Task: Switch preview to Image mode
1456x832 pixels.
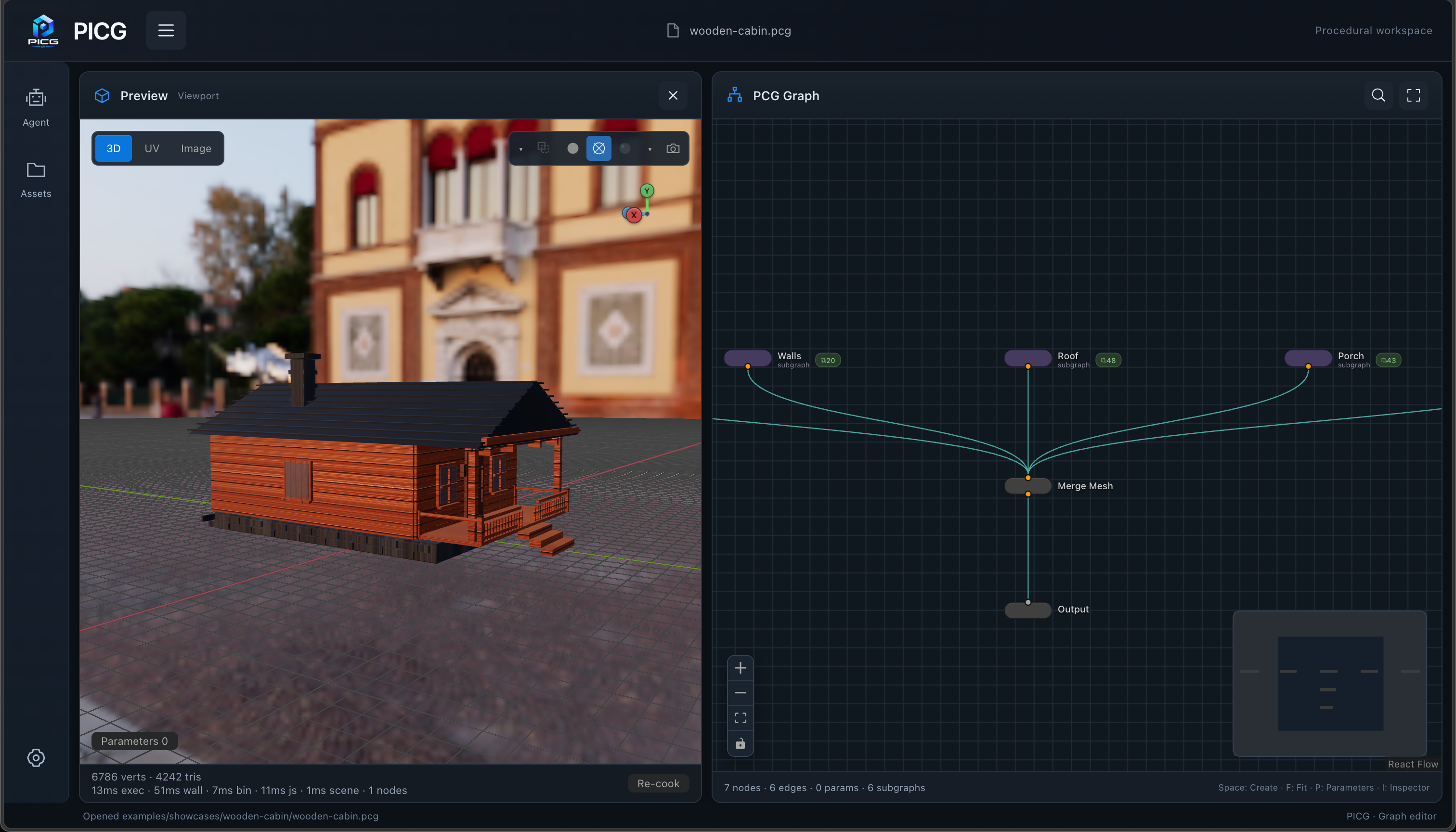Action: (x=196, y=149)
